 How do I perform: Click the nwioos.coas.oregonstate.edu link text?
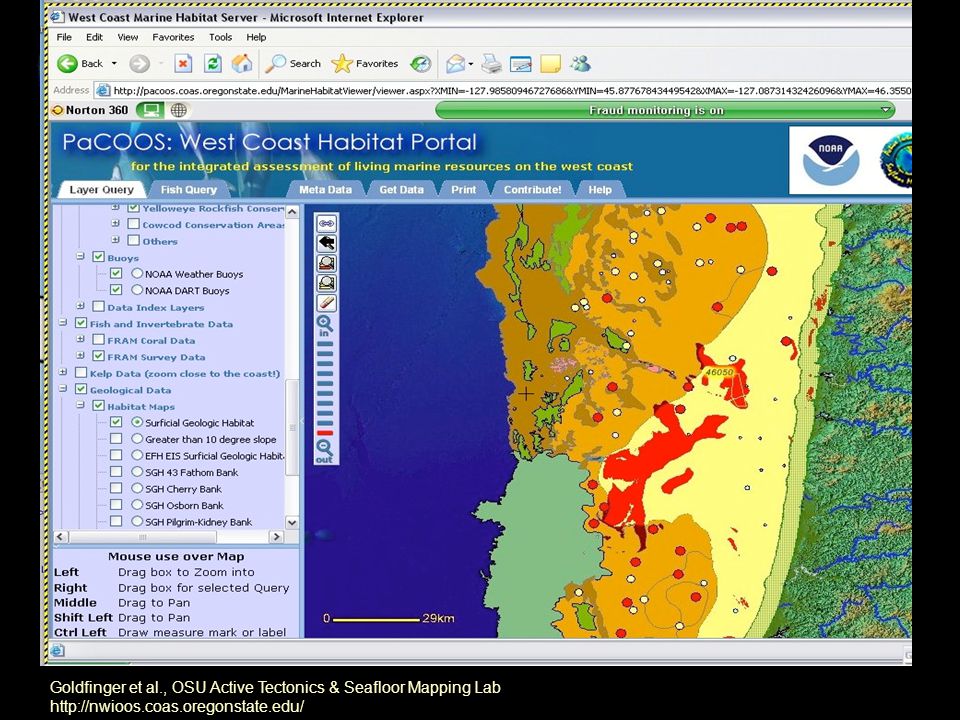(177, 706)
